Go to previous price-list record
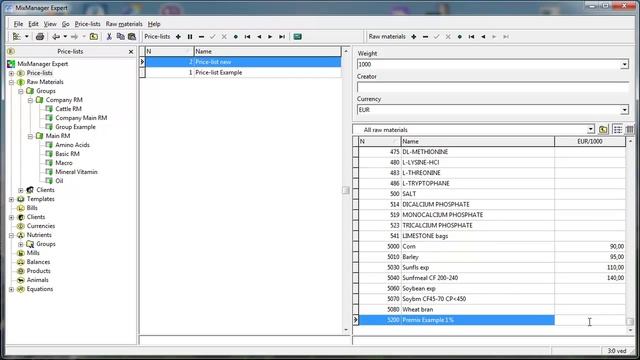The width and height of the screenshot is (640, 360). [259, 37]
